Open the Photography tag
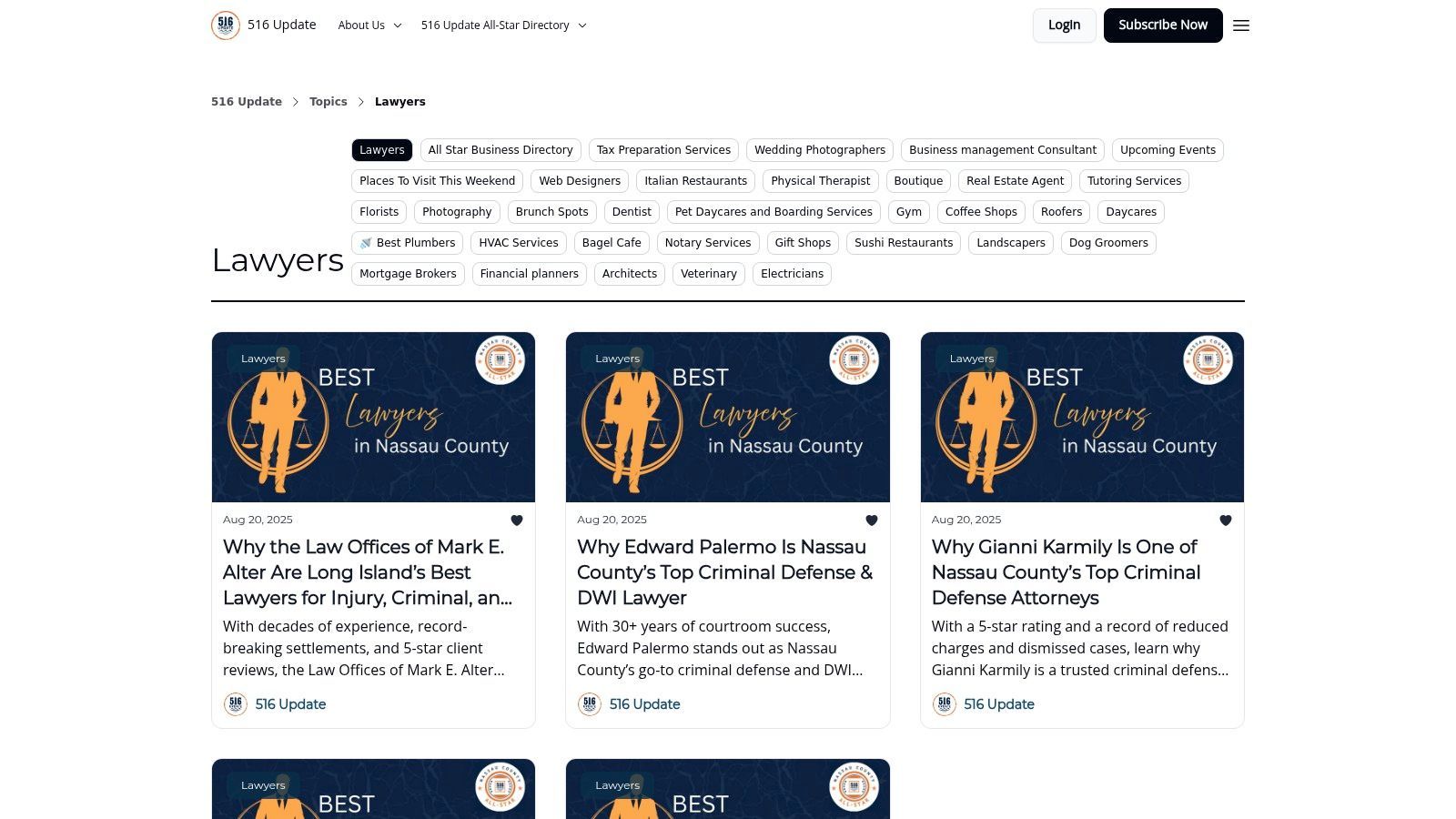The height and width of the screenshot is (819, 1456). tap(457, 212)
